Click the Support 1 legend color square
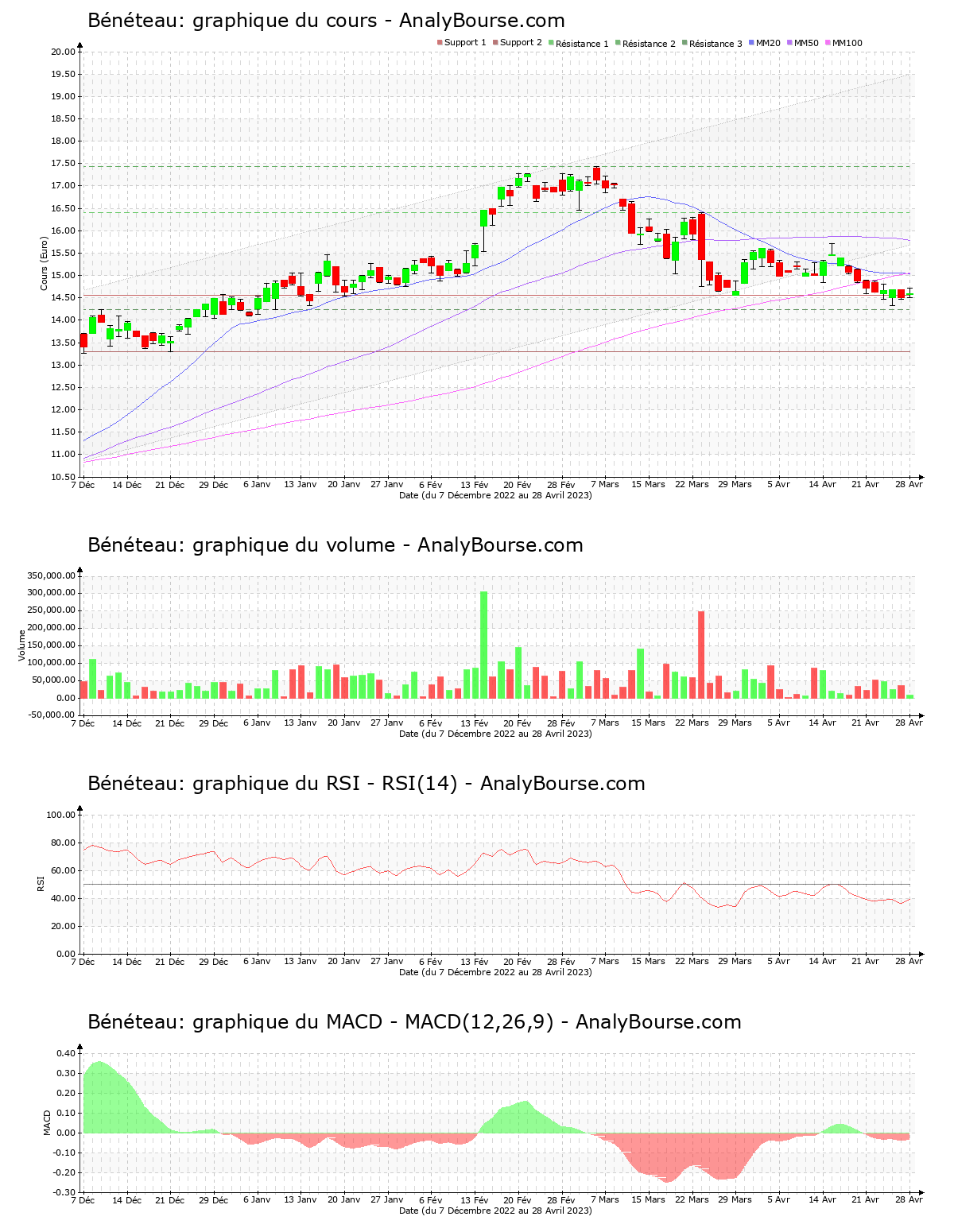954x1232 pixels. point(440,43)
